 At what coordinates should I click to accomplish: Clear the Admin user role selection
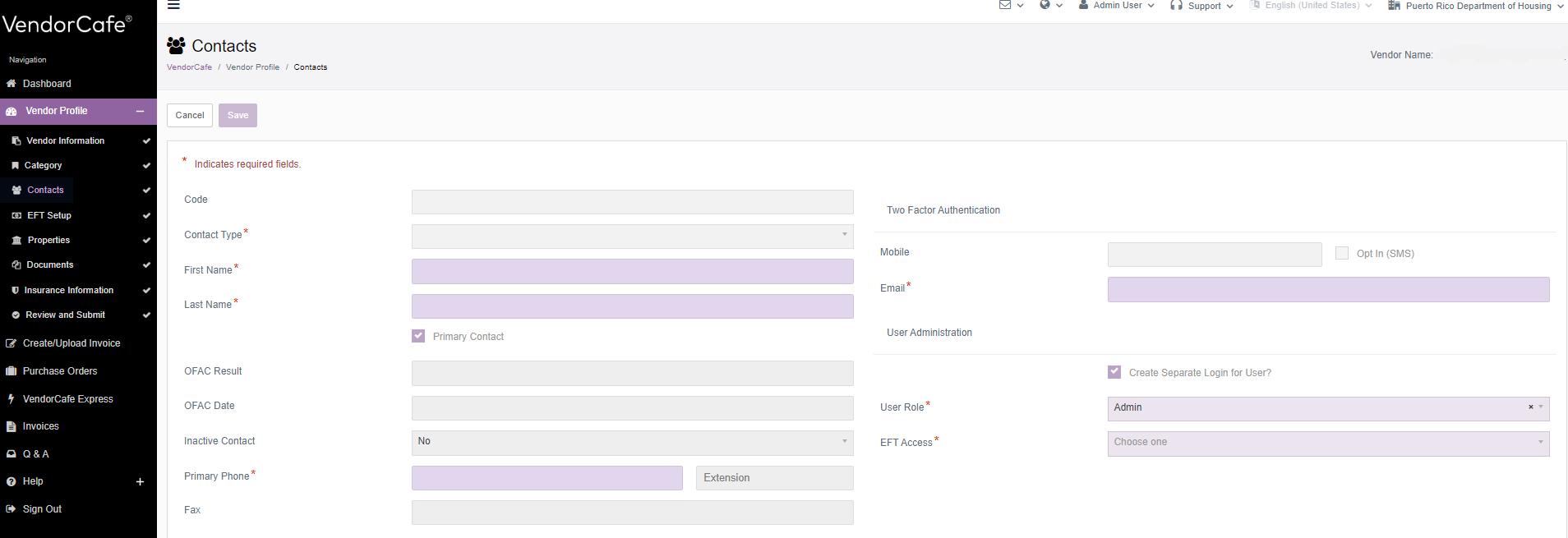point(1530,407)
